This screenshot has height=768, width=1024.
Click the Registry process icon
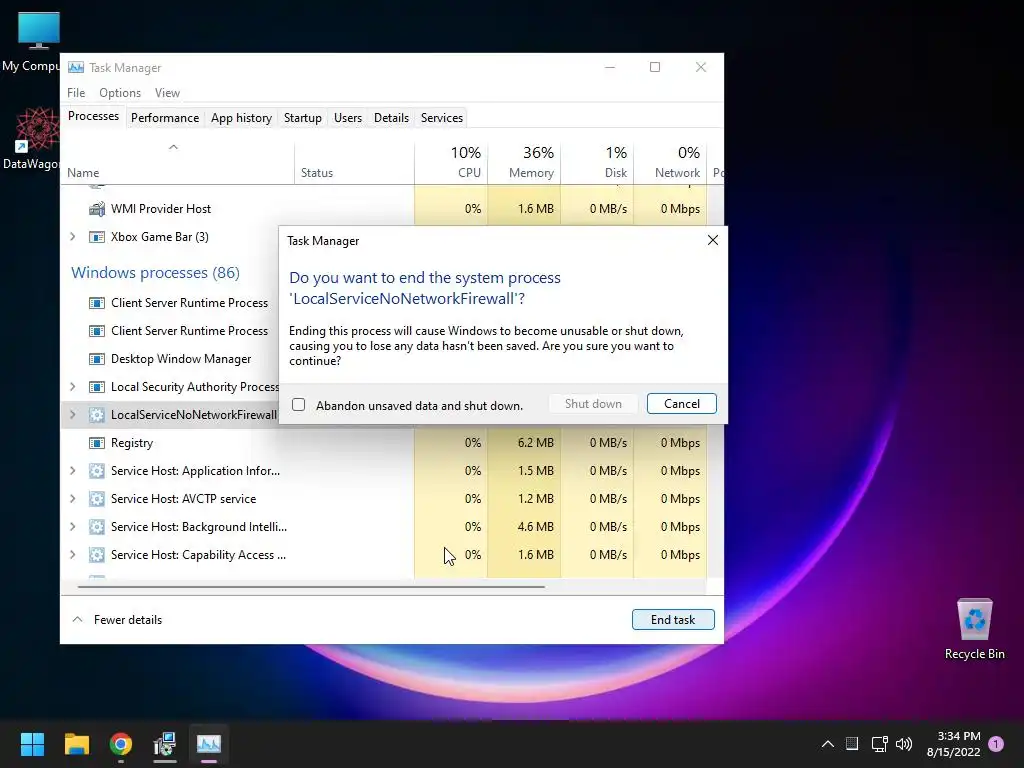(97, 443)
